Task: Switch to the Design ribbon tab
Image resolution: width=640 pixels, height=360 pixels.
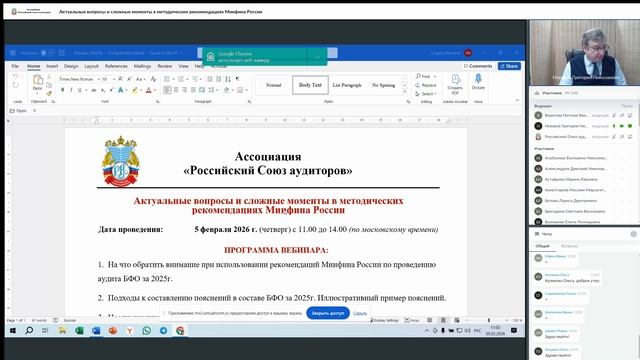Action: click(71, 66)
